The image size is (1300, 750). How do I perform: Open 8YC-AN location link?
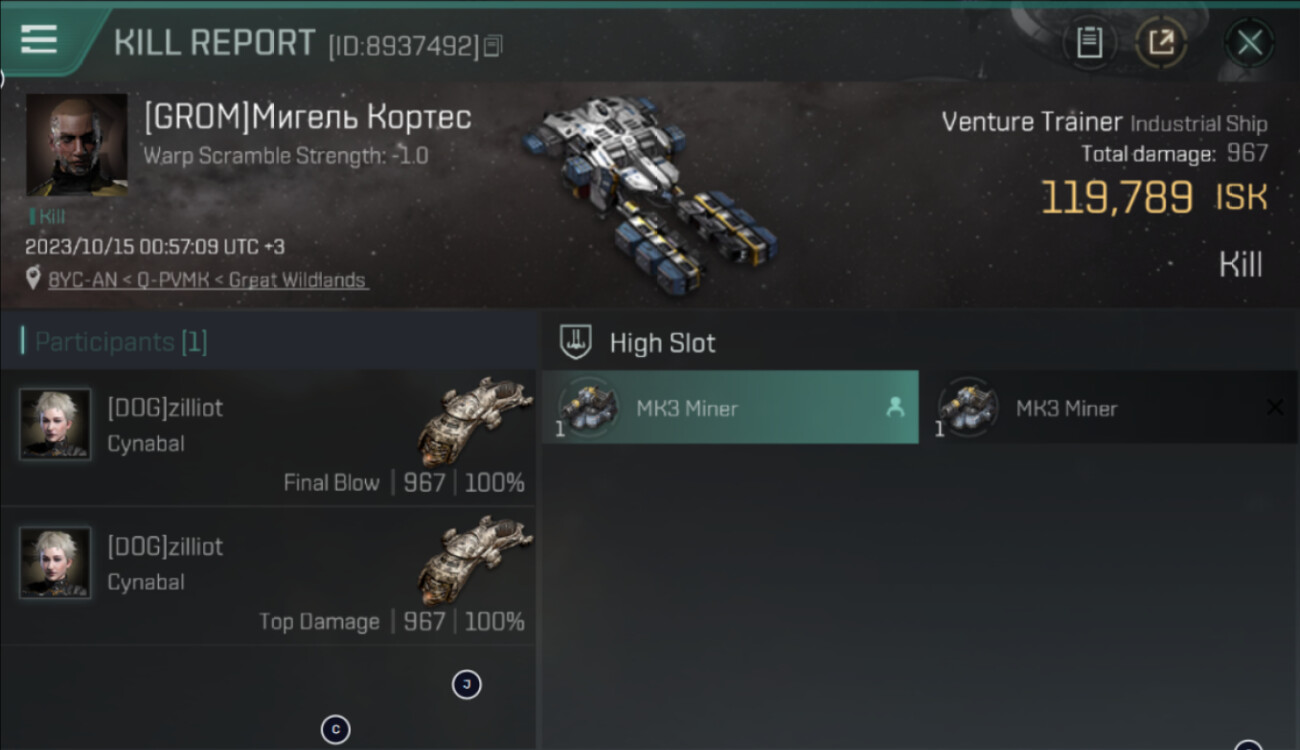[x=208, y=280]
